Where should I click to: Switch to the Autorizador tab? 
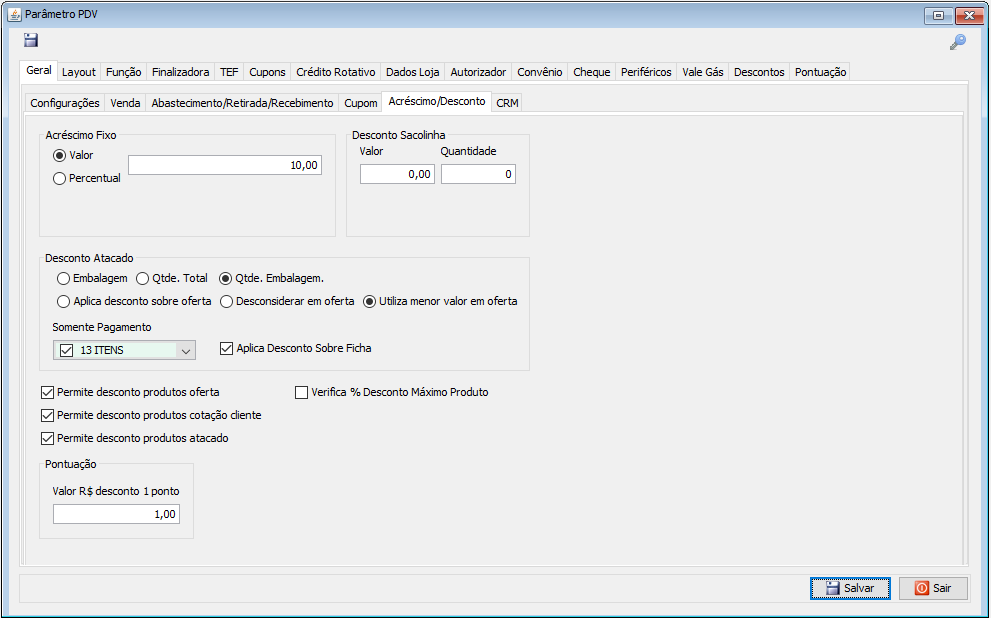point(478,72)
